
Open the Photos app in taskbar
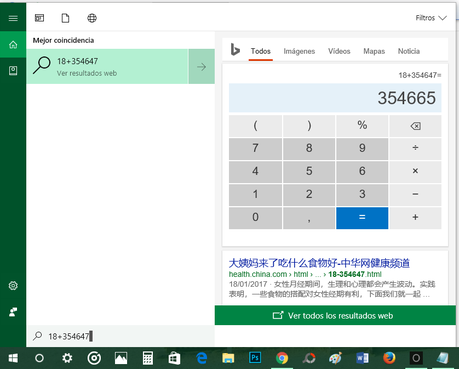121,358
